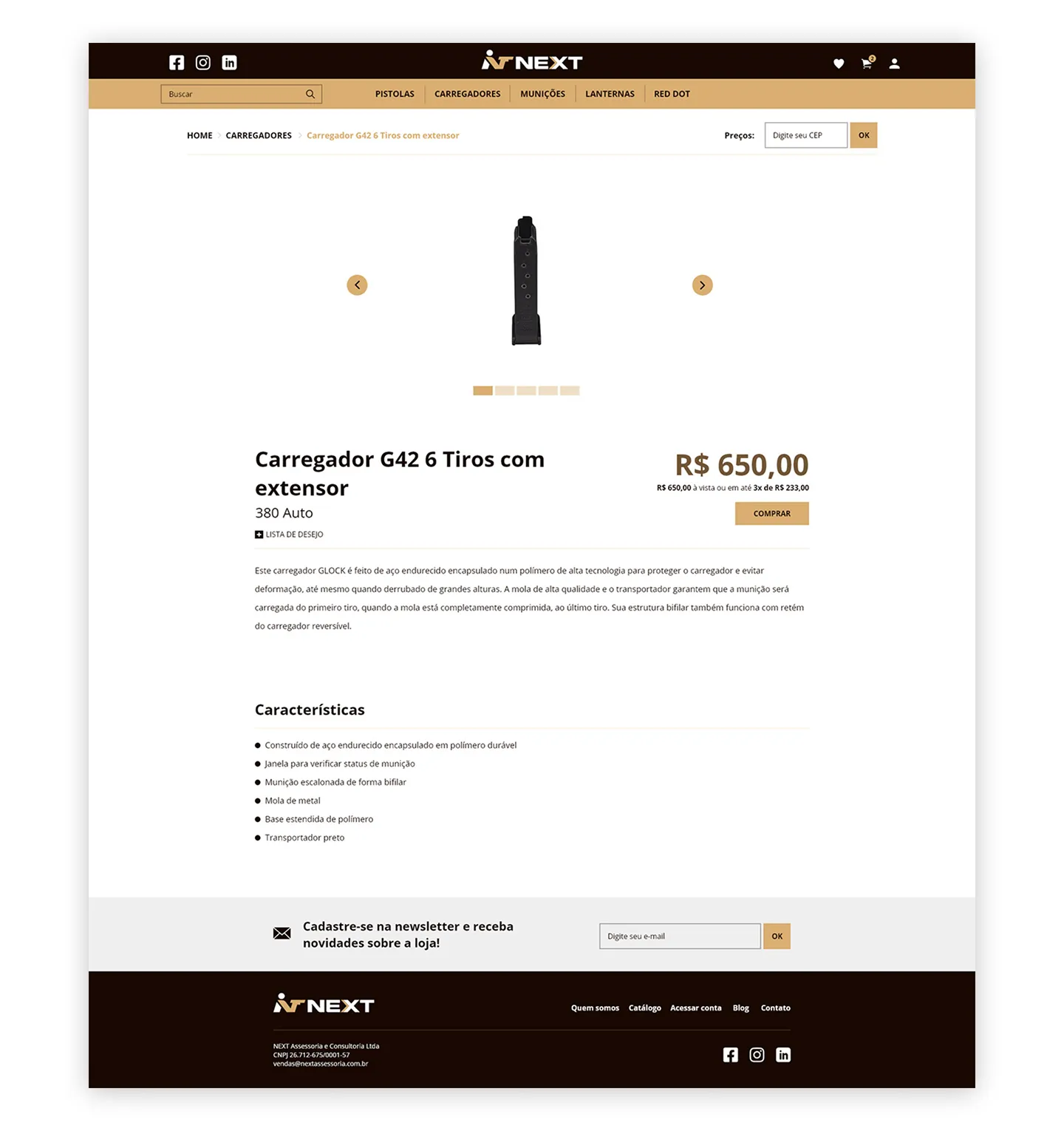Open the LinkedIn icon in header

click(230, 63)
